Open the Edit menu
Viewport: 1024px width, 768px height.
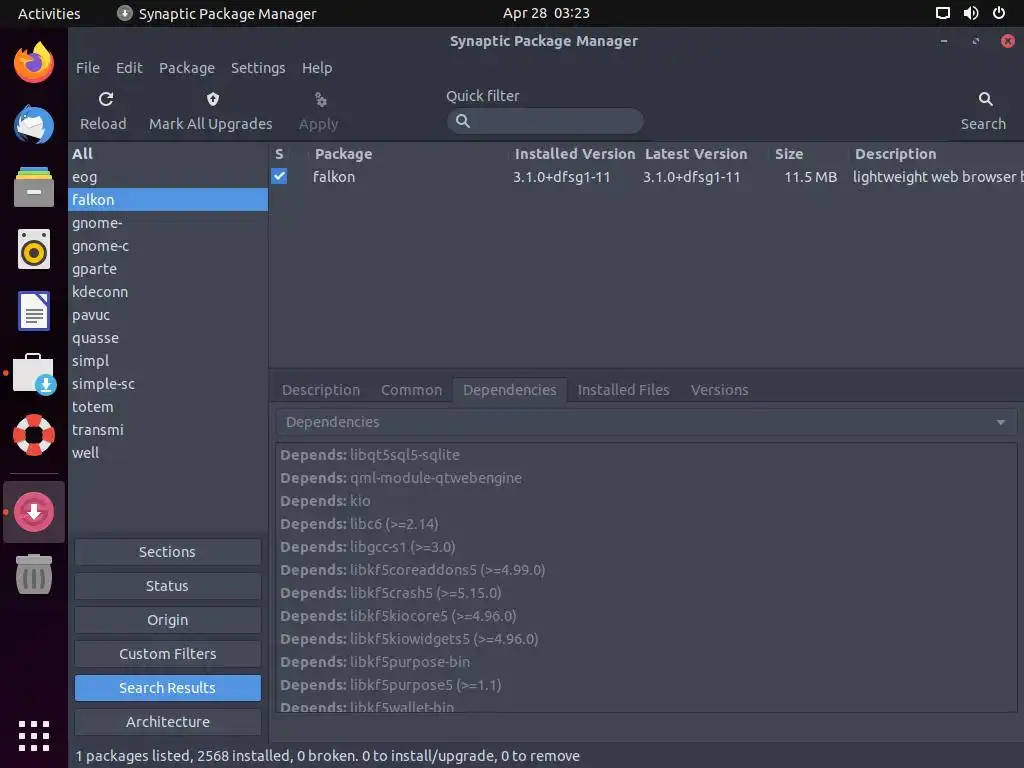(x=129, y=68)
